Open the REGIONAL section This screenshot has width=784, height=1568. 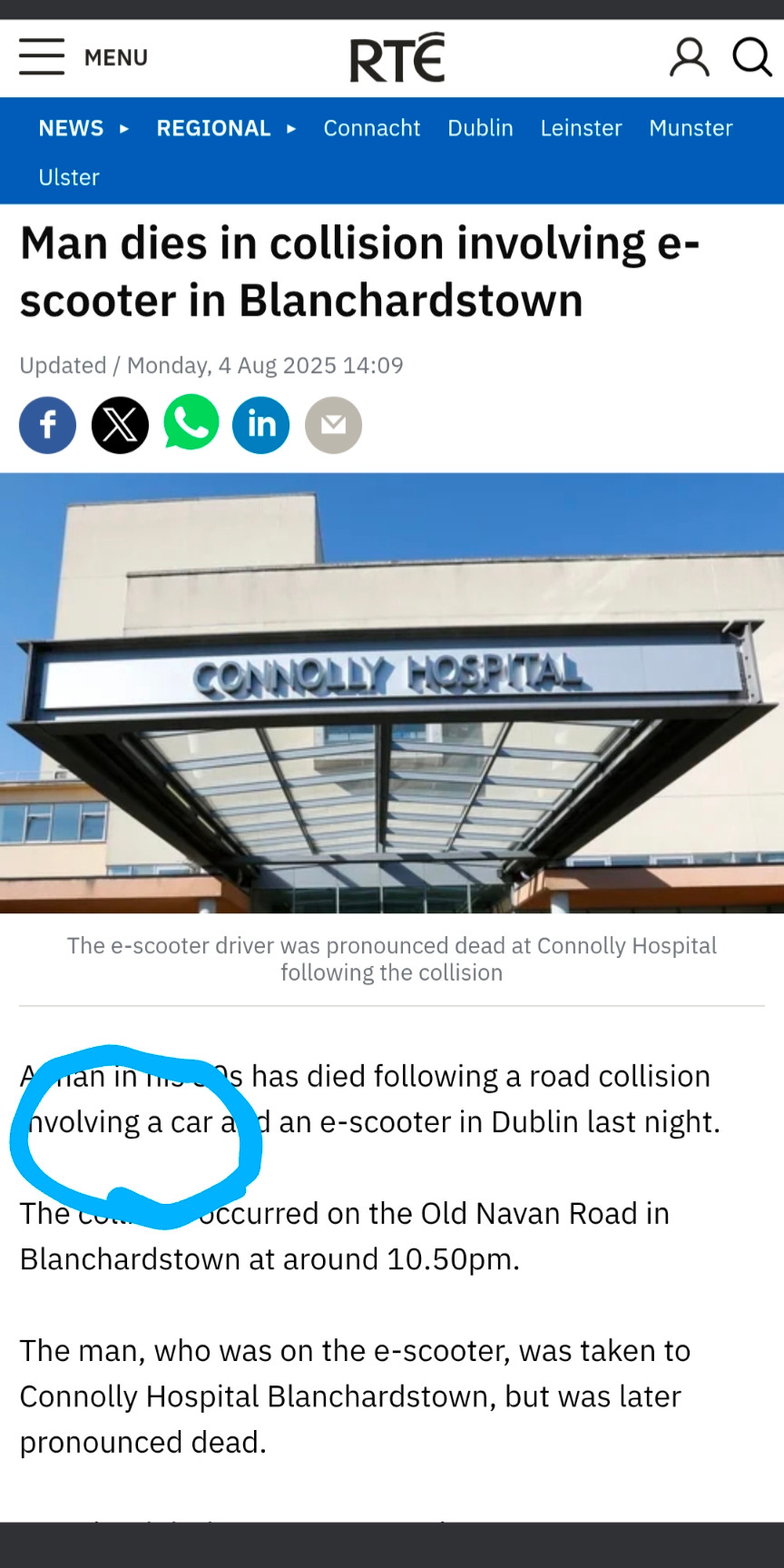coord(213,128)
